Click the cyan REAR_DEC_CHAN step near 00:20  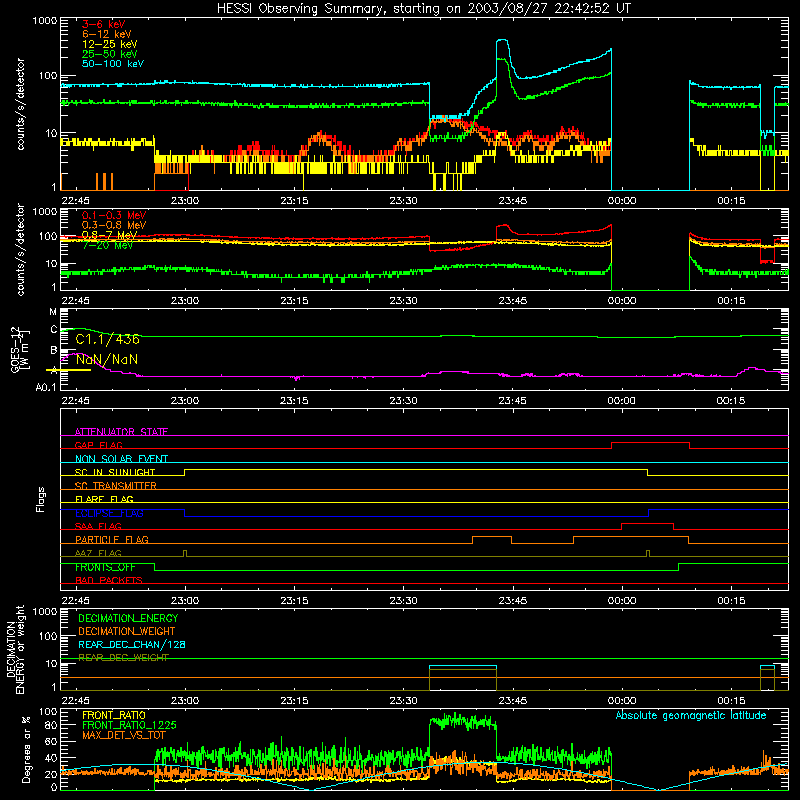(767, 666)
